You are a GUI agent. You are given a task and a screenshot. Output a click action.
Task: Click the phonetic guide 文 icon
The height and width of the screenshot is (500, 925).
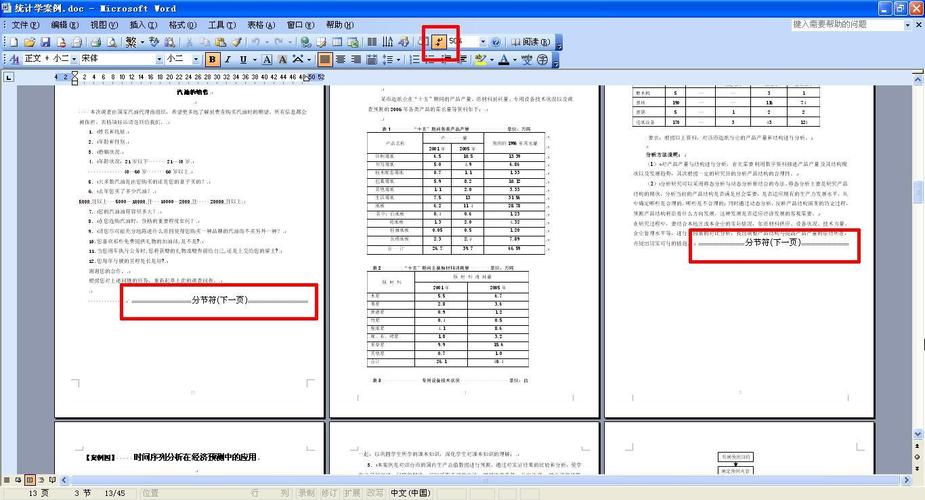(x=527, y=59)
